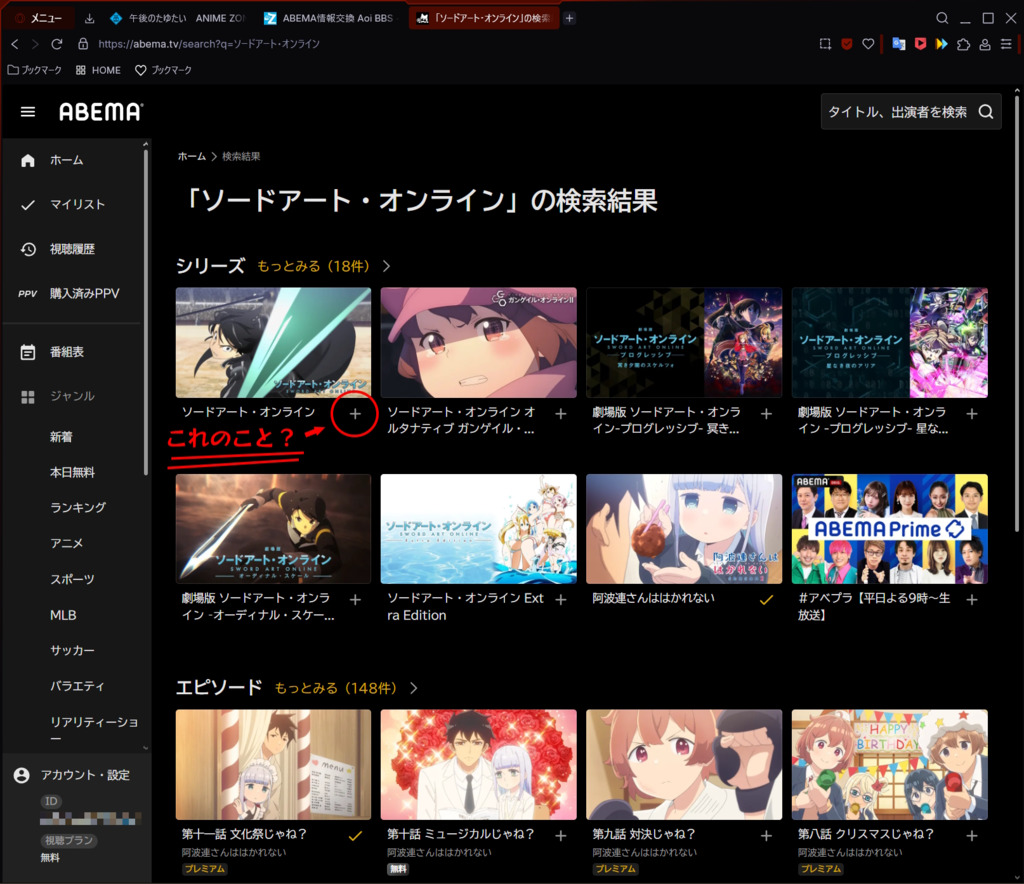Open the browser extensions puzzle icon
The image size is (1024, 884).
point(963,44)
